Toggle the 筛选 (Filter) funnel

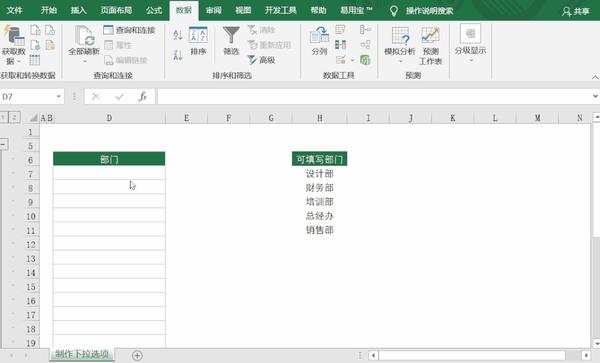tap(231, 41)
